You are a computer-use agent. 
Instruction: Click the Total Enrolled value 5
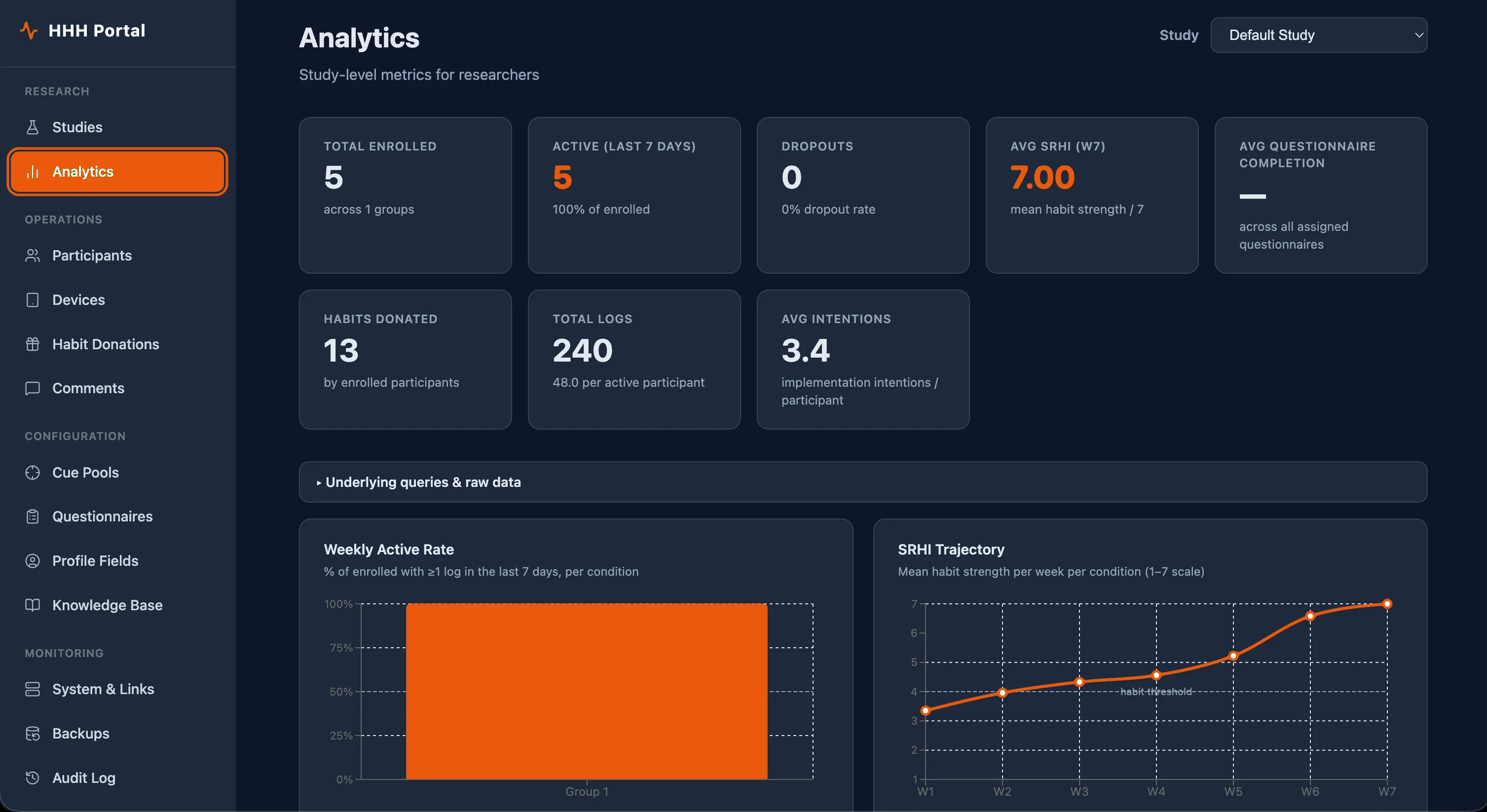[334, 177]
